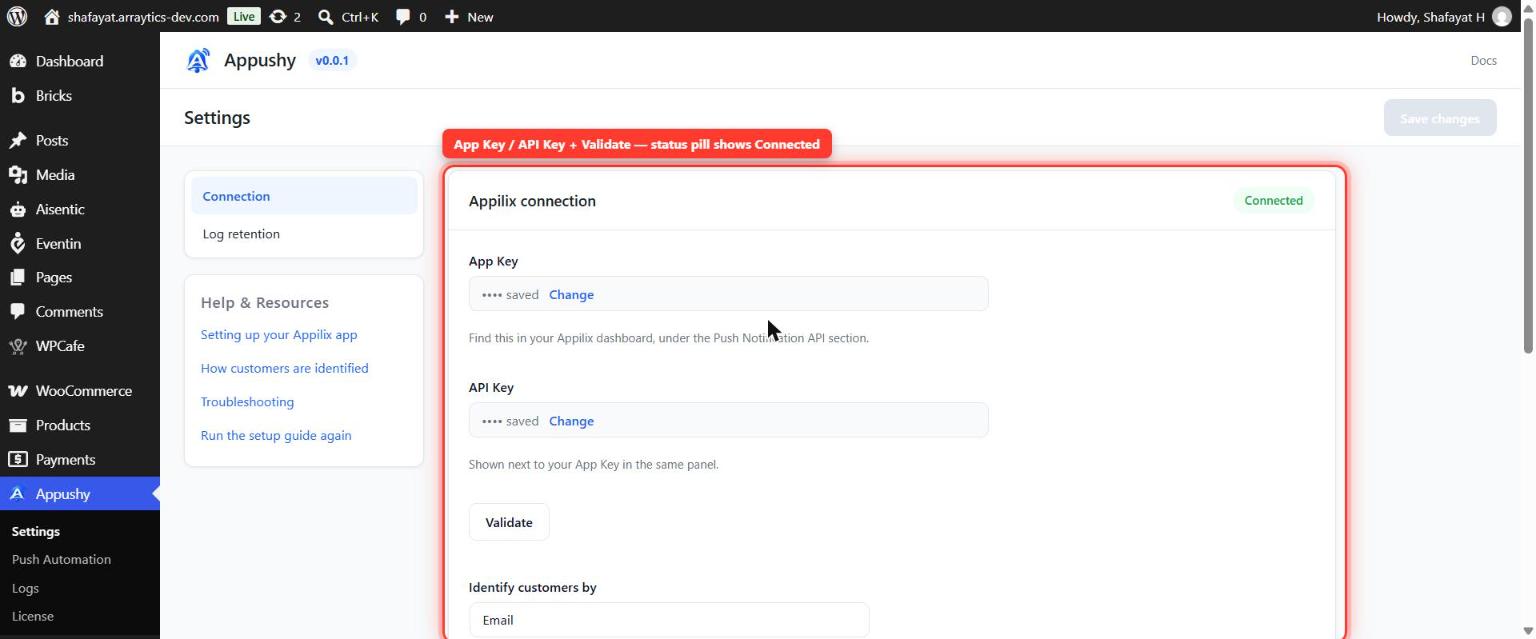1536x639 pixels.
Task: Open How customers are identified link
Action: [284, 368]
